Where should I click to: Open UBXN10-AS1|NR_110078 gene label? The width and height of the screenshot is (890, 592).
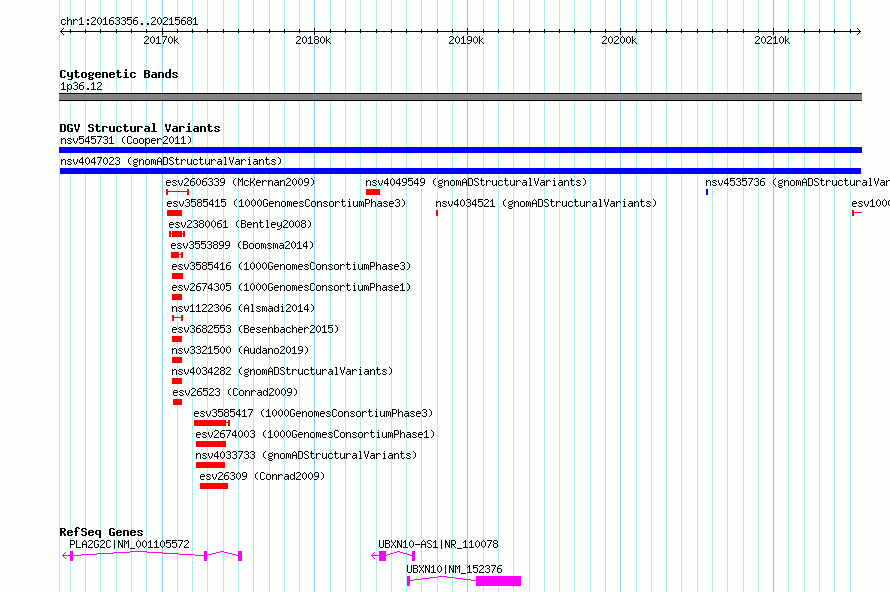point(438,544)
